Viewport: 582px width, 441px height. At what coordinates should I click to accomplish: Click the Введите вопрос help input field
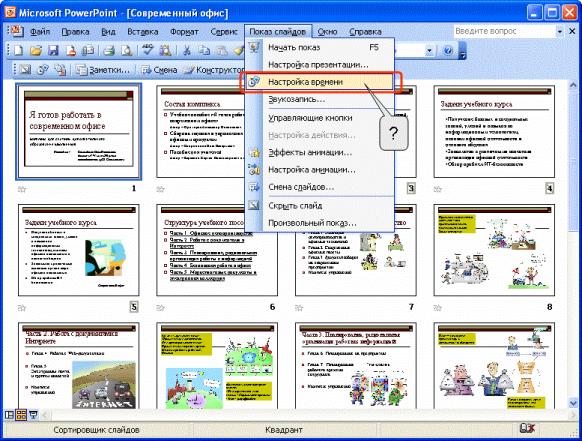pyautogui.click(x=504, y=32)
